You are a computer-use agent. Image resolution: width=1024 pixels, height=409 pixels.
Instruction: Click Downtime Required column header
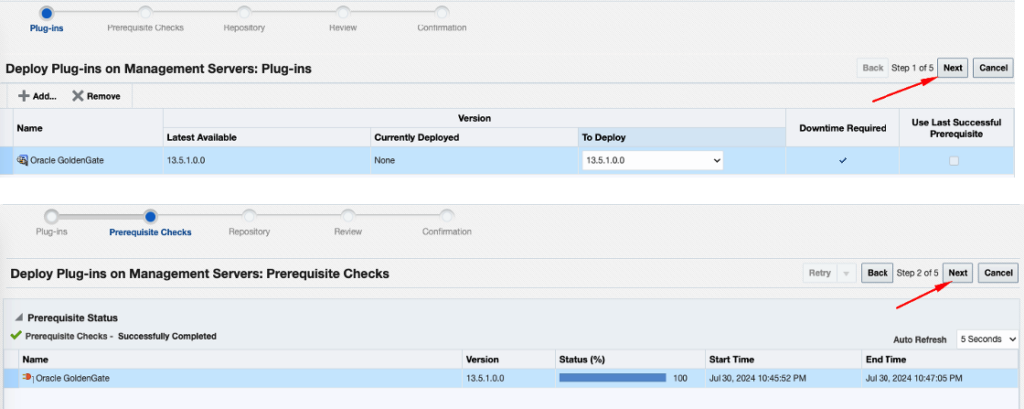click(842, 128)
